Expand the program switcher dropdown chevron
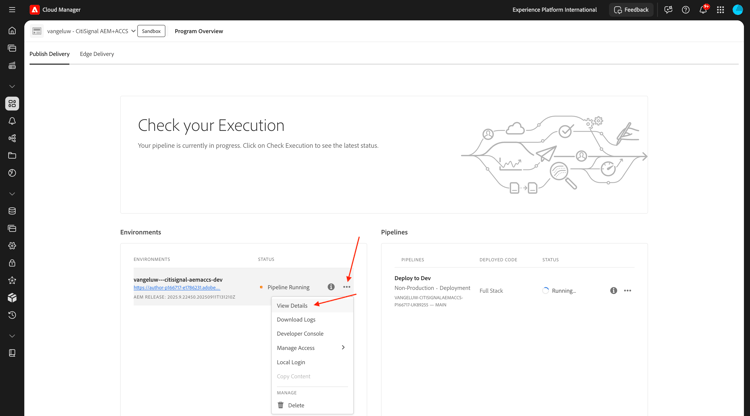 pyautogui.click(x=134, y=31)
